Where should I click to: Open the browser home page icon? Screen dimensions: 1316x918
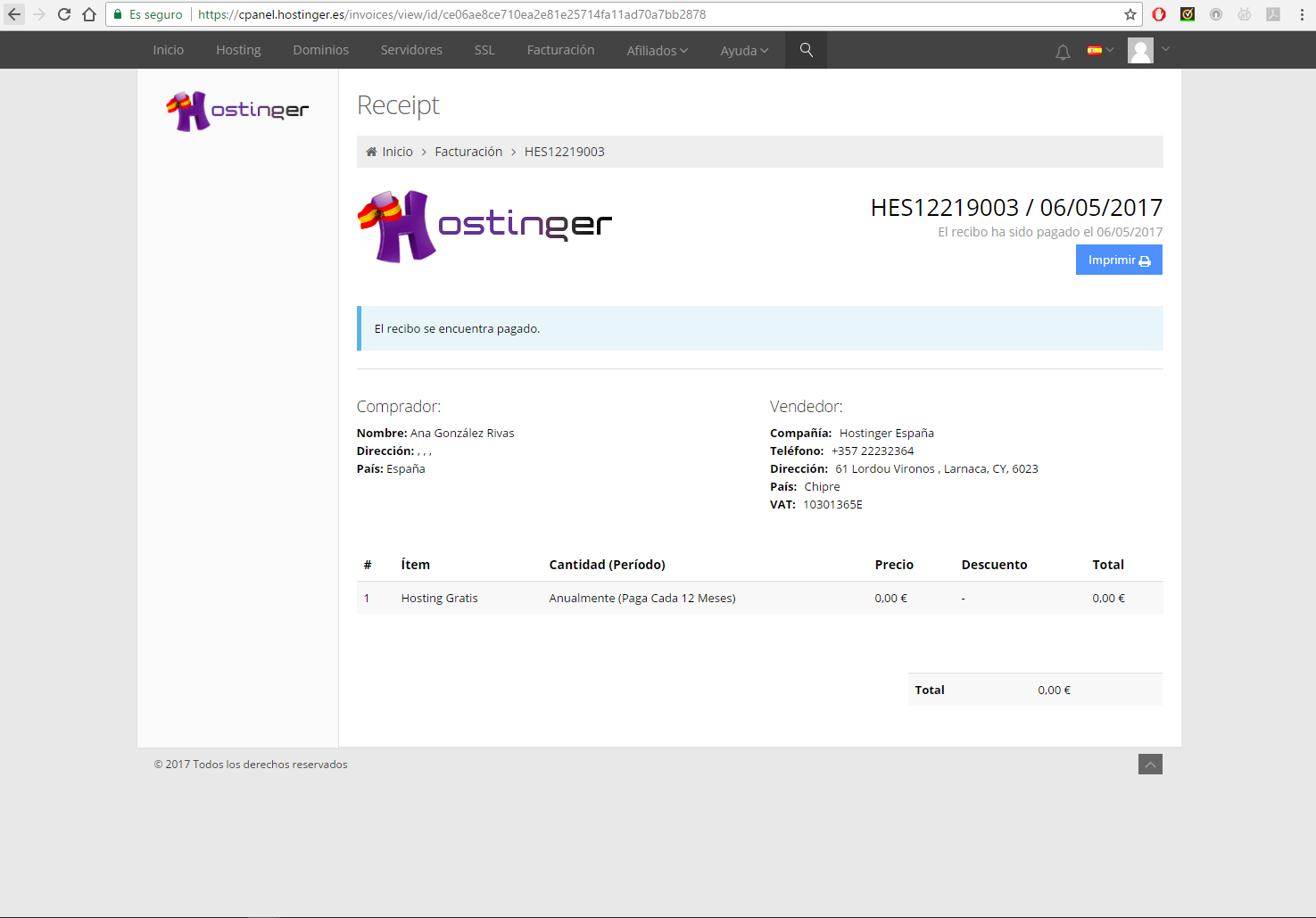[x=89, y=14]
